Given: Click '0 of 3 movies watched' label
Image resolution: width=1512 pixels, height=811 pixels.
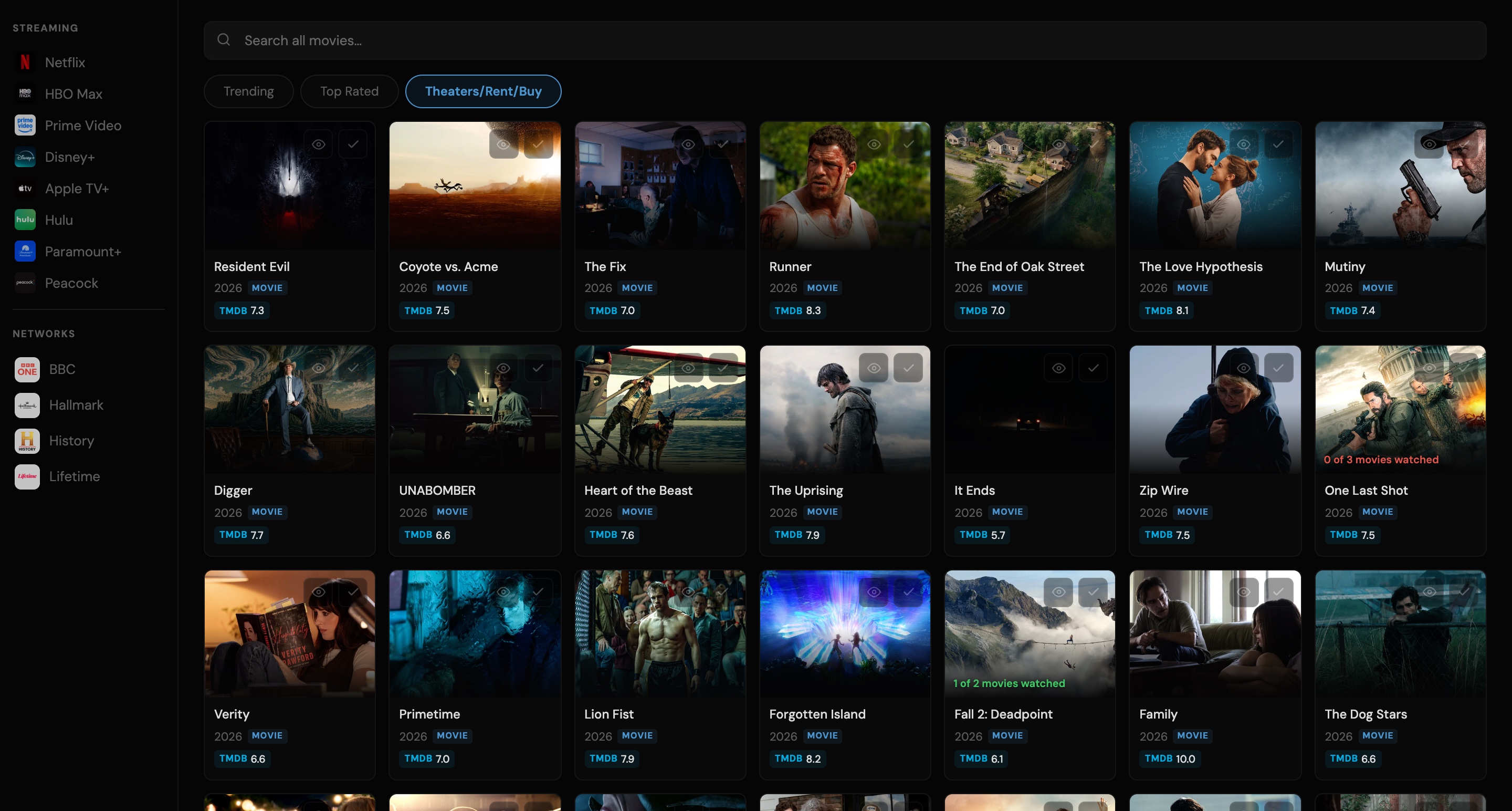Looking at the screenshot, I should tap(1381, 459).
